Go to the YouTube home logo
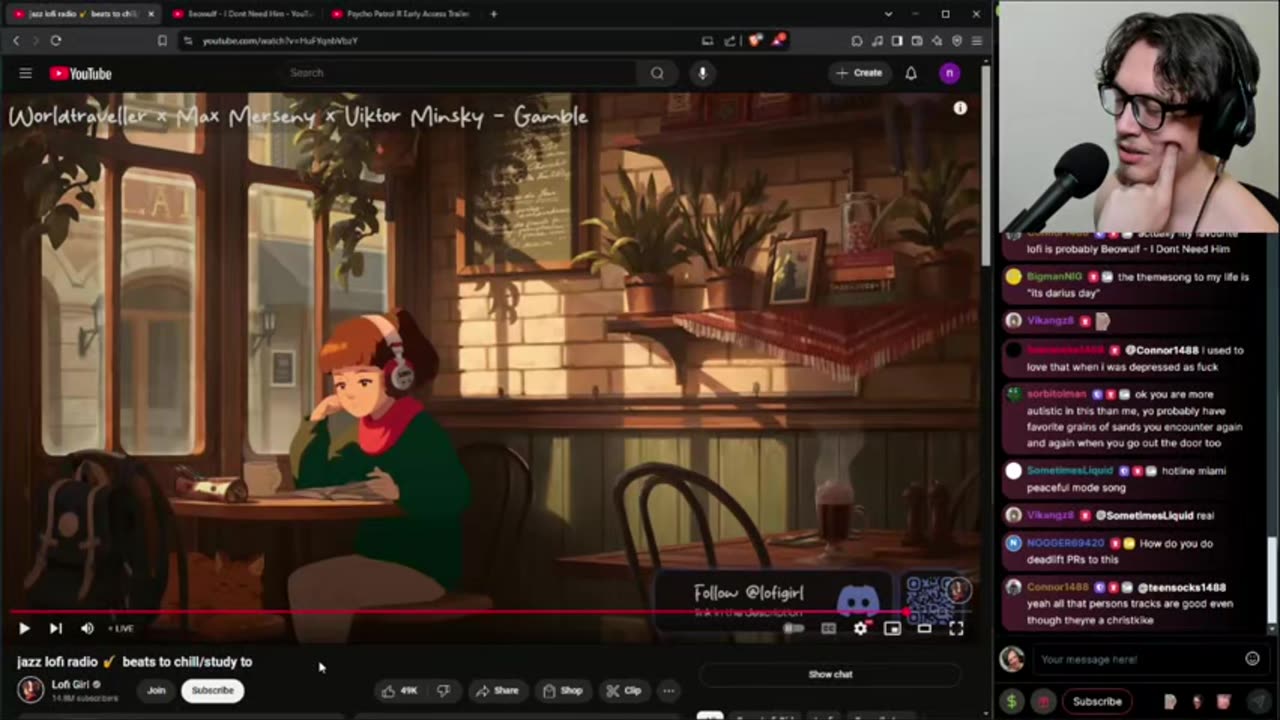 click(x=81, y=73)
